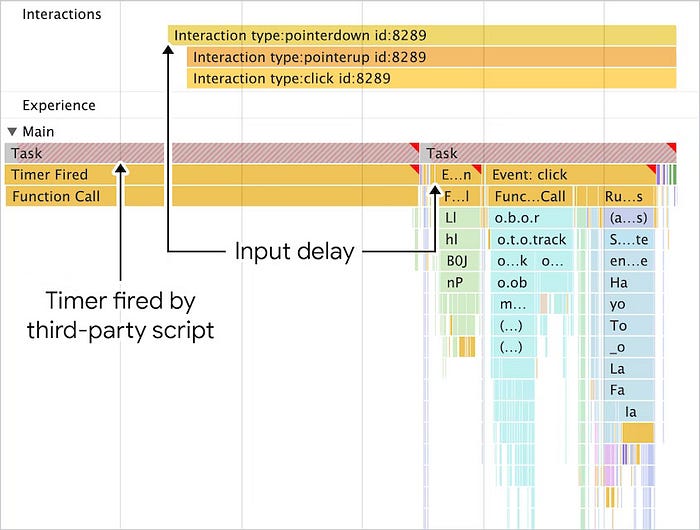Click the red long-task warning corner on the first Task

(x=415, y=146)
